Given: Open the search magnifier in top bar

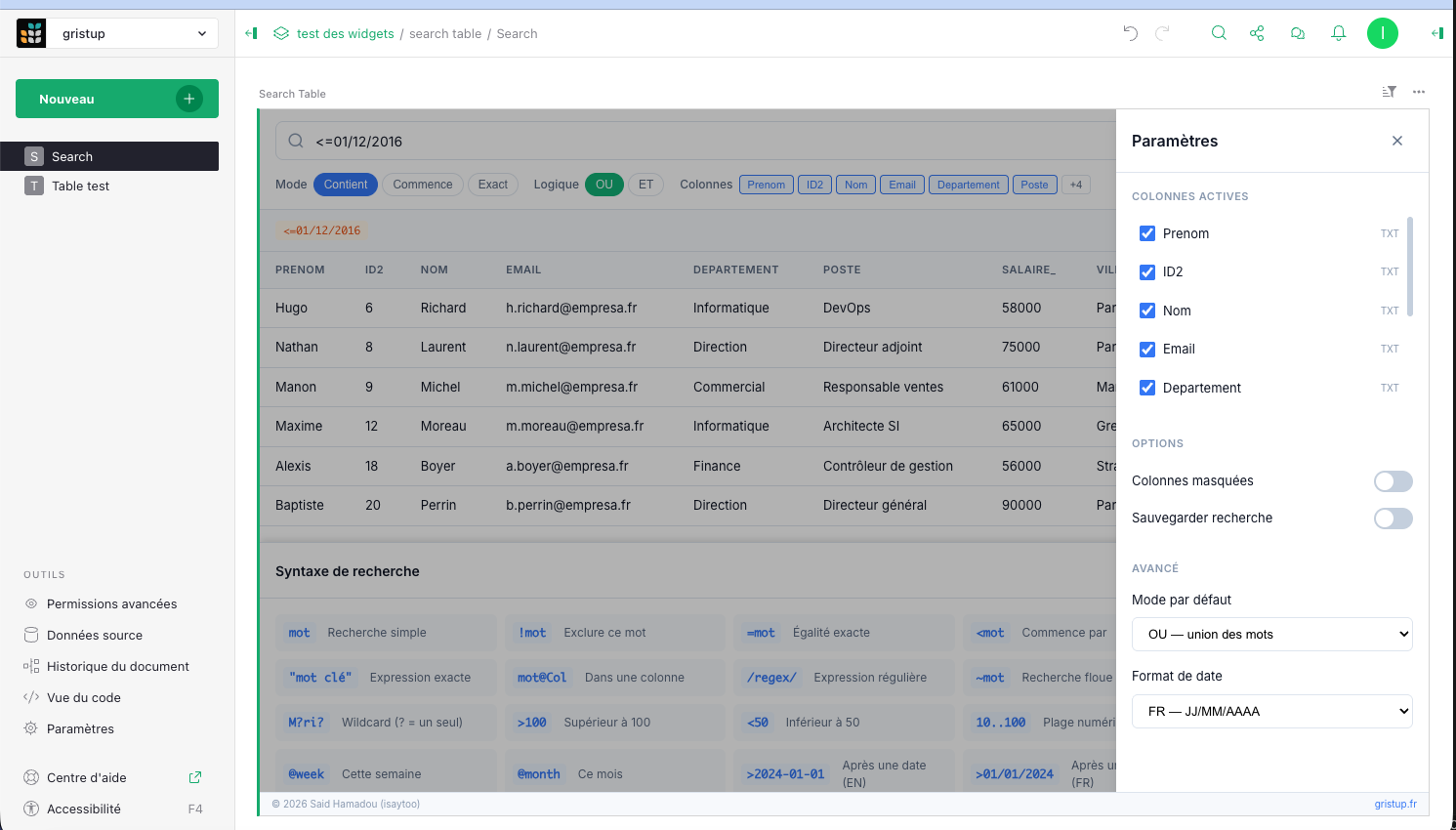Looking at the screenshot, I should (x=1219, y=33).
